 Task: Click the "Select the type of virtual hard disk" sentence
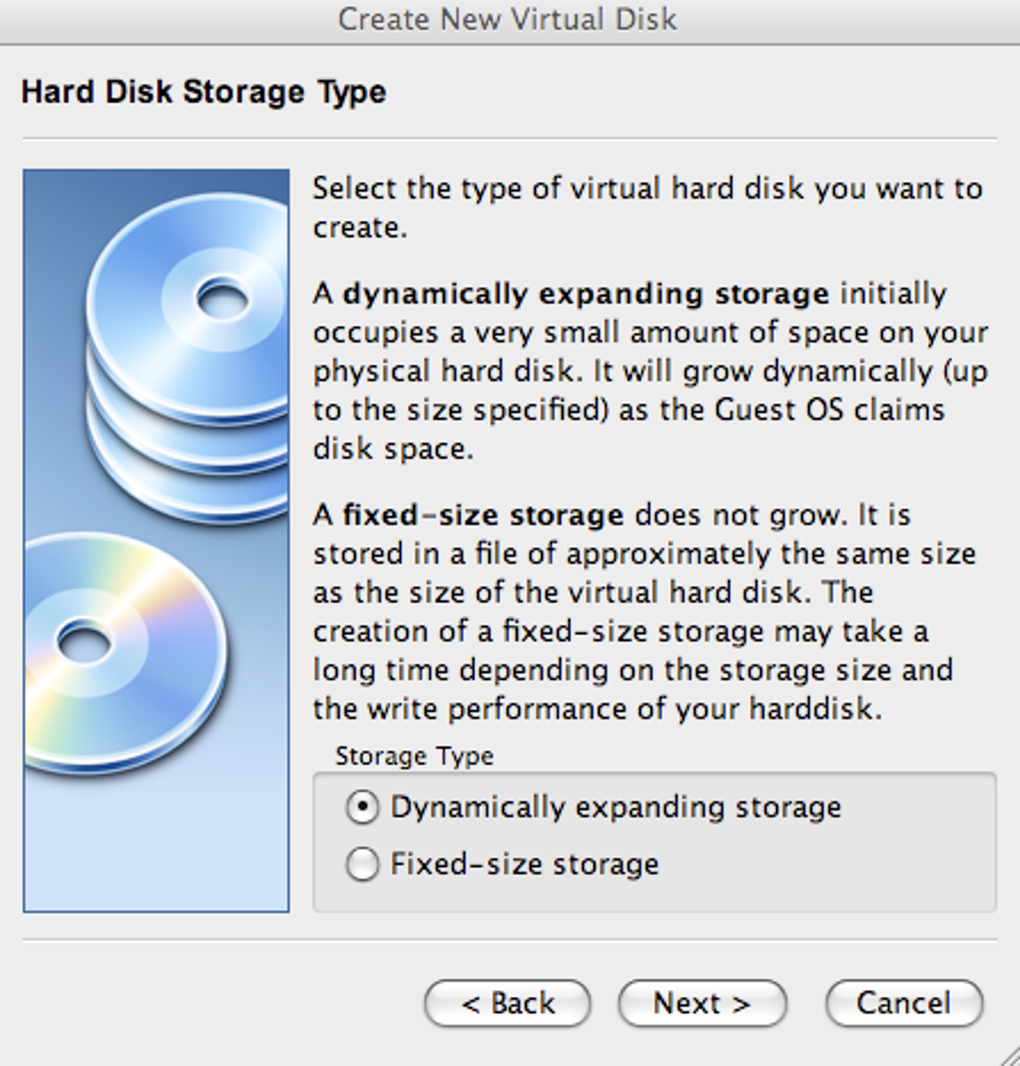point(647,189)
